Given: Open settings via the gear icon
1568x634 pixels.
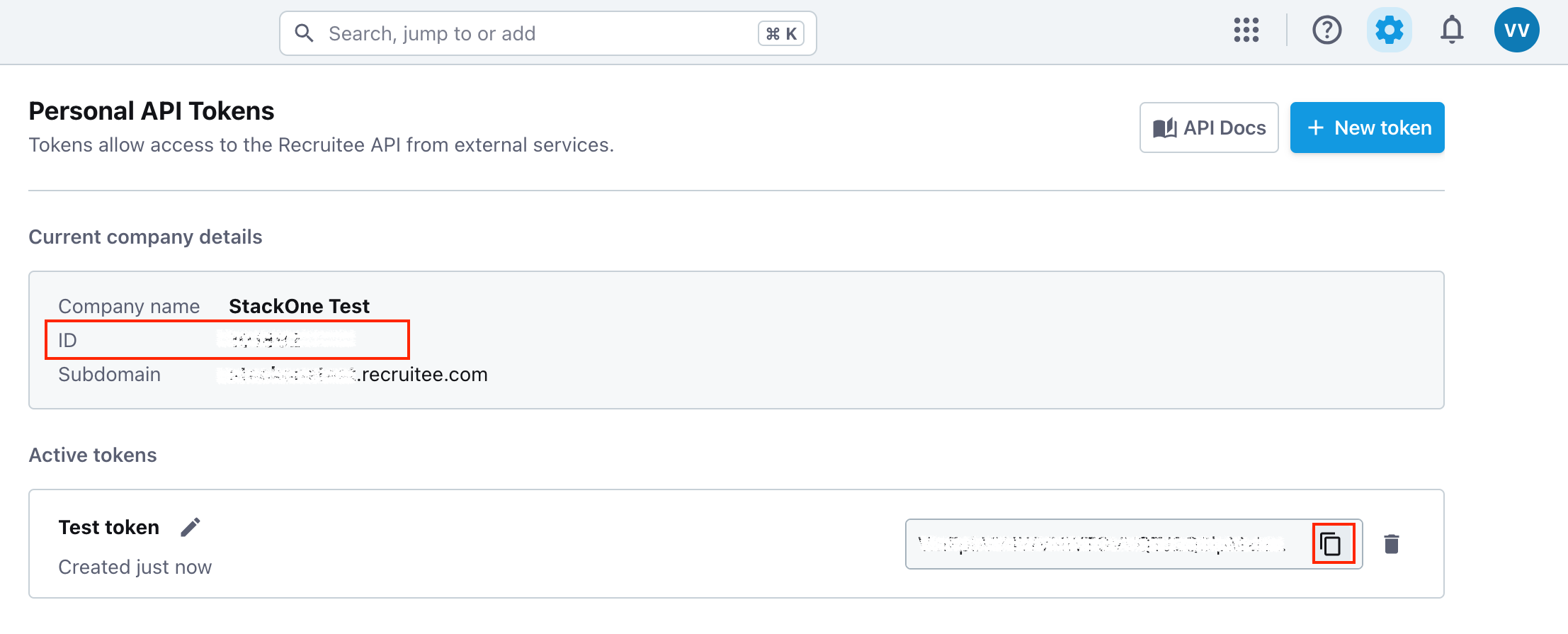Looking at the screenshot, I should pyautogui.click(x=1388, y=30).
